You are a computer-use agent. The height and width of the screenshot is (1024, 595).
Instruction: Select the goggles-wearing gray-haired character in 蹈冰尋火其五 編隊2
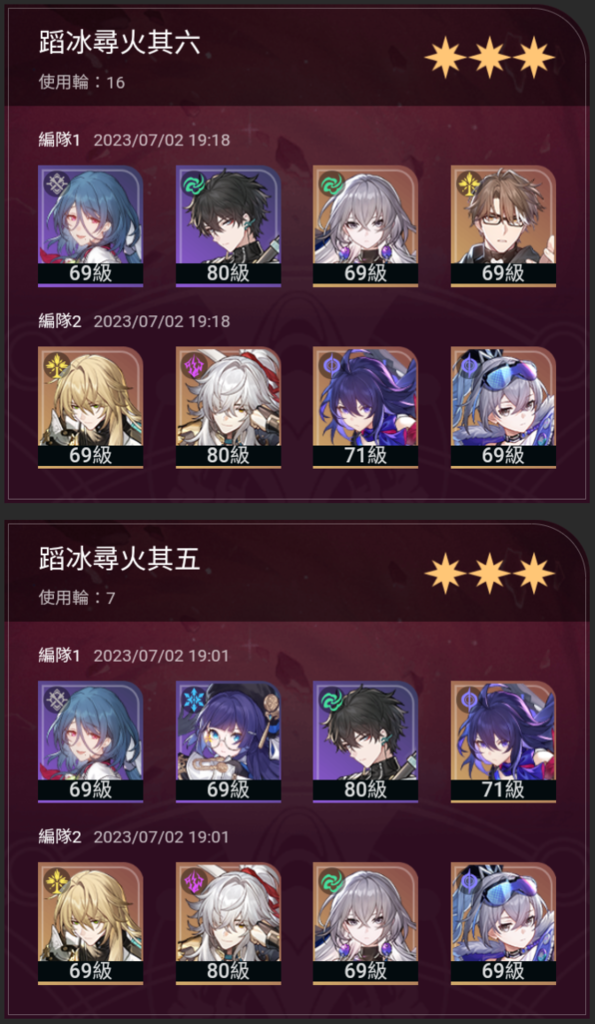(x=503, y=923)
